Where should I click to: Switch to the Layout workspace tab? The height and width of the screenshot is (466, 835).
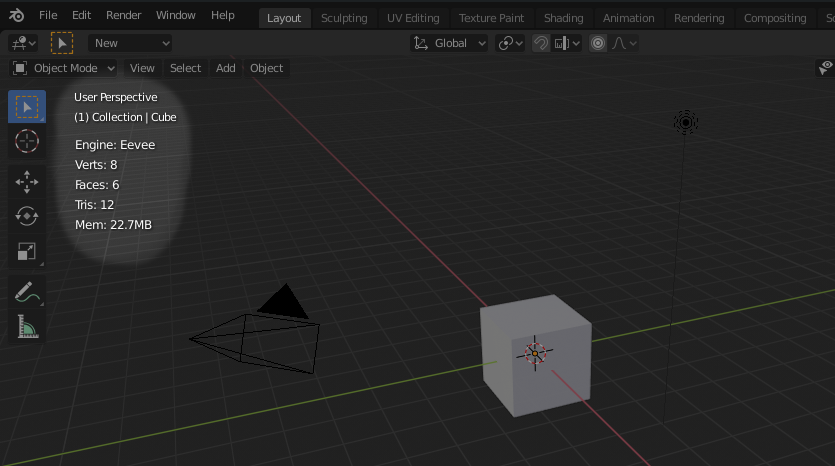(x=284, y=18)
